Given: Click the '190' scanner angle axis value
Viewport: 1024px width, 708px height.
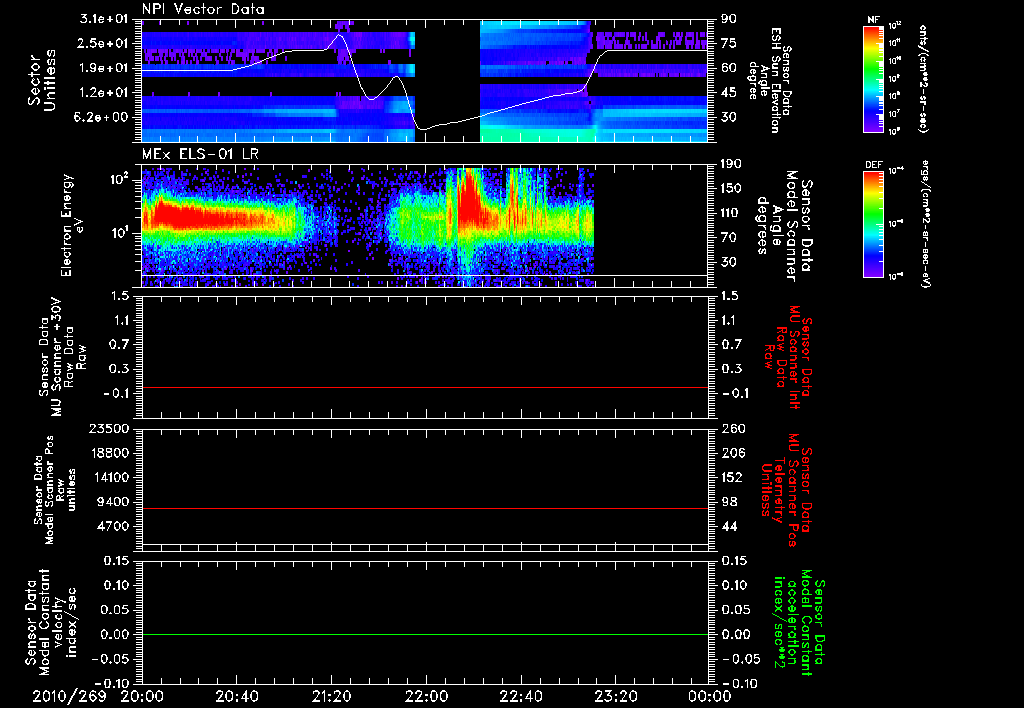Looking at the screenshot, I should point(731,164).
